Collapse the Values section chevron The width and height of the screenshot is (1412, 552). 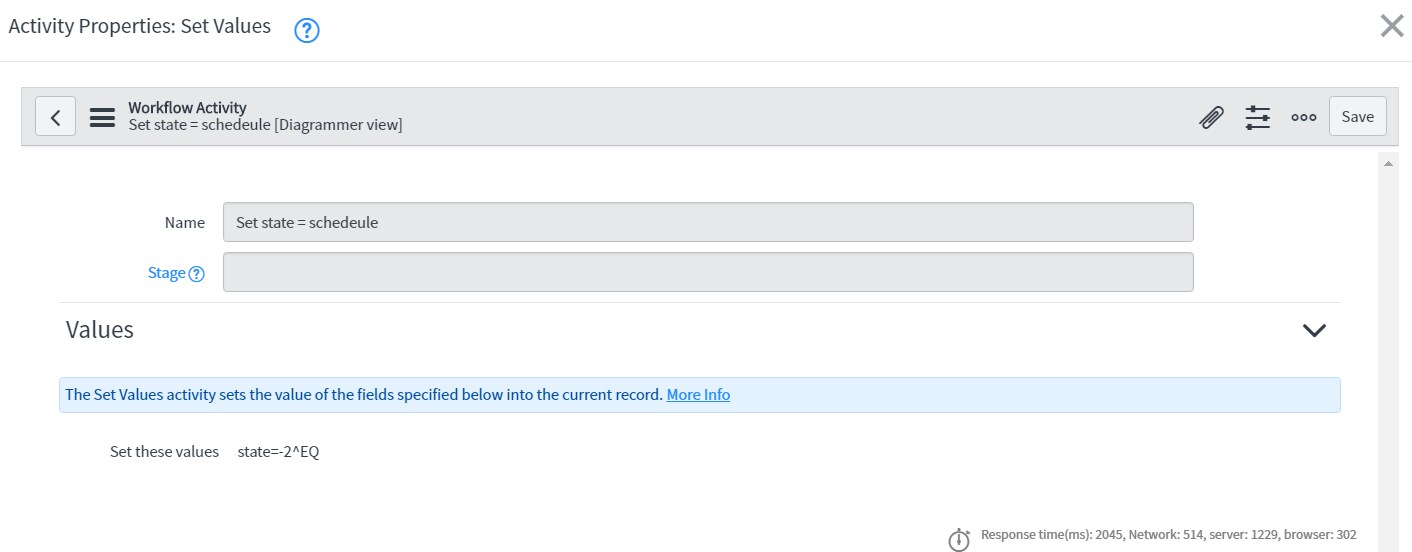point(1314,330)
